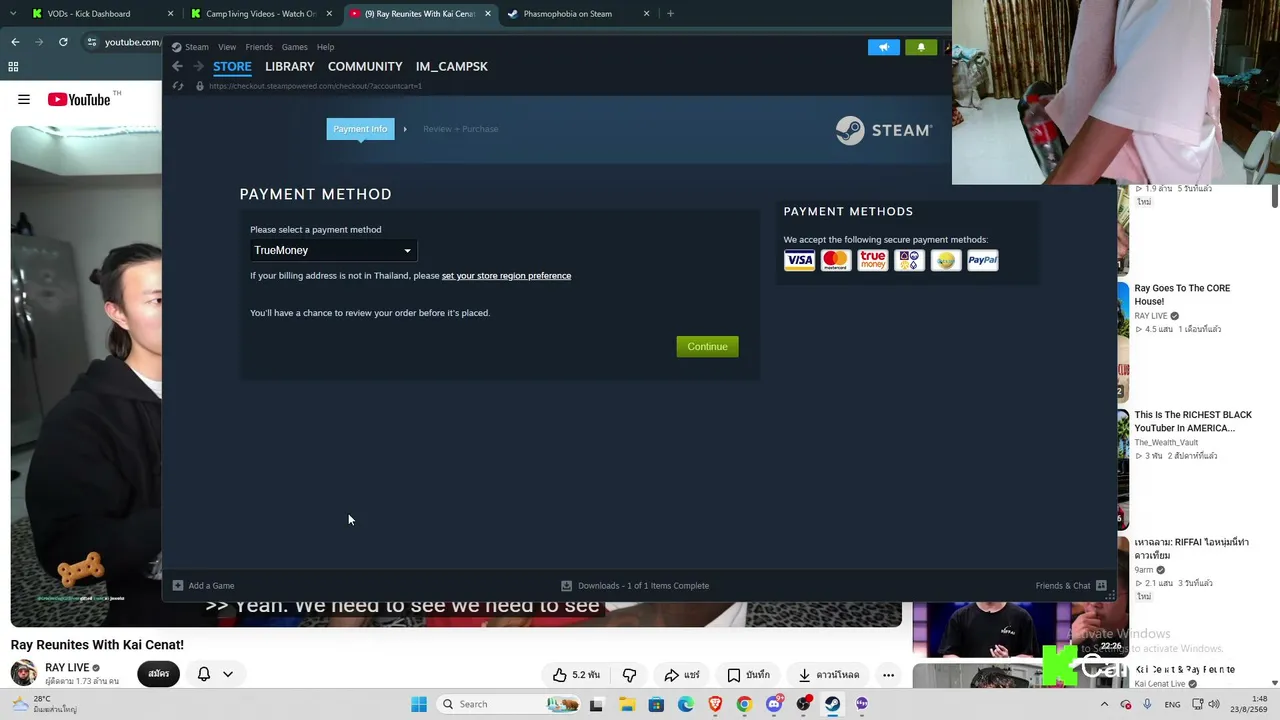Open YouTube hamburger guide menu
Image resolution: width=1280 pixels, height=720 pixels.
click(24, 99)
